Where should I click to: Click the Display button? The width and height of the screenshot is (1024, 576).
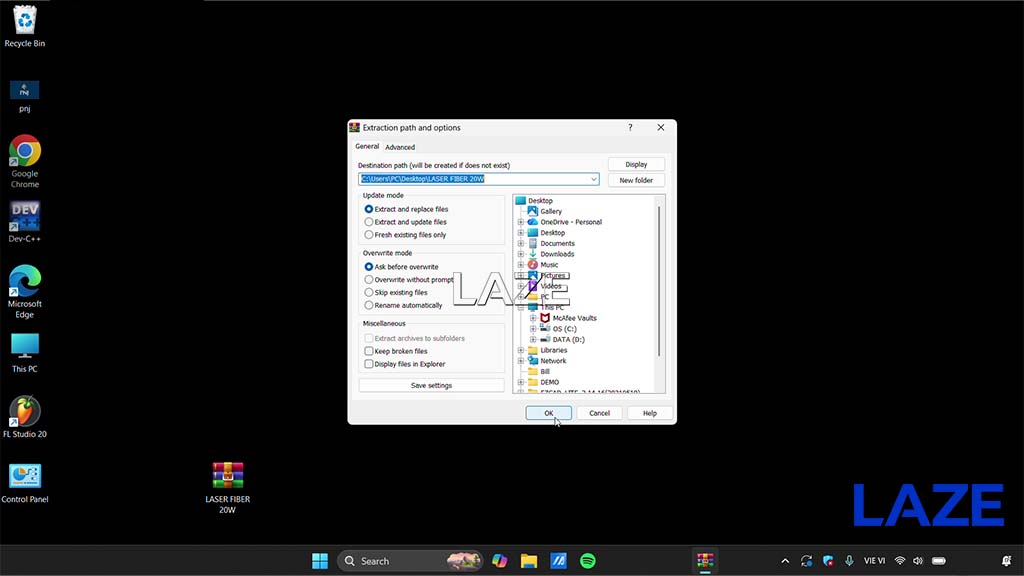636,165
